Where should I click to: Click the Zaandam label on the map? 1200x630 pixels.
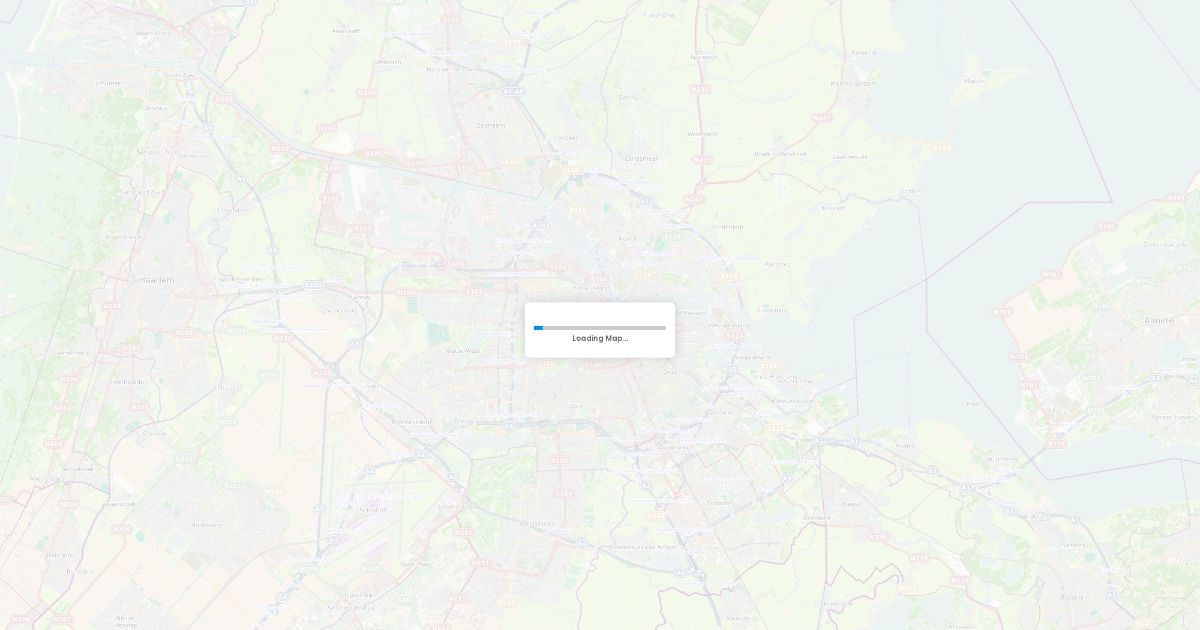[x=491, y=125]
